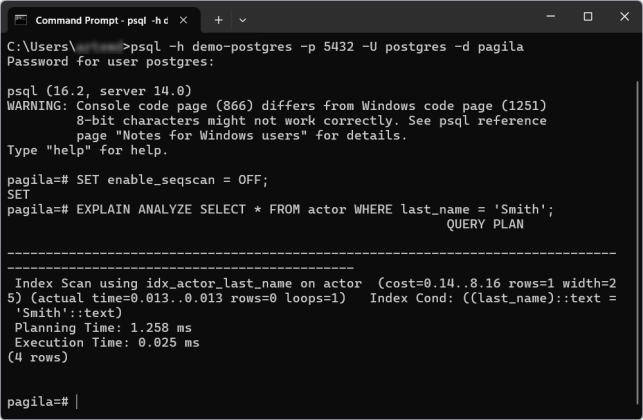
Task: Open a new terminal tab with plus
Action: (x=219, y=19)
